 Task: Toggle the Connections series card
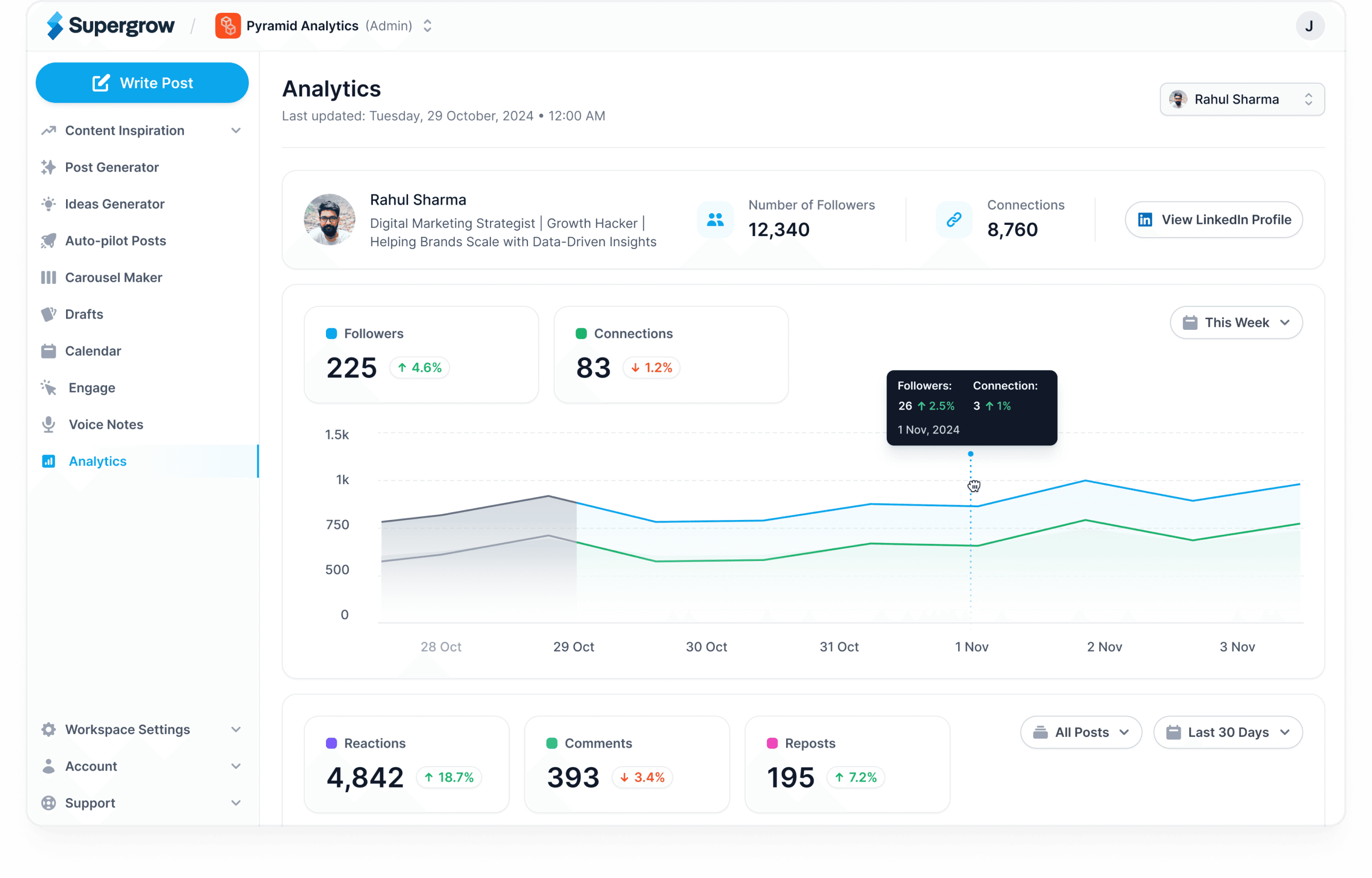click(671, 354)
